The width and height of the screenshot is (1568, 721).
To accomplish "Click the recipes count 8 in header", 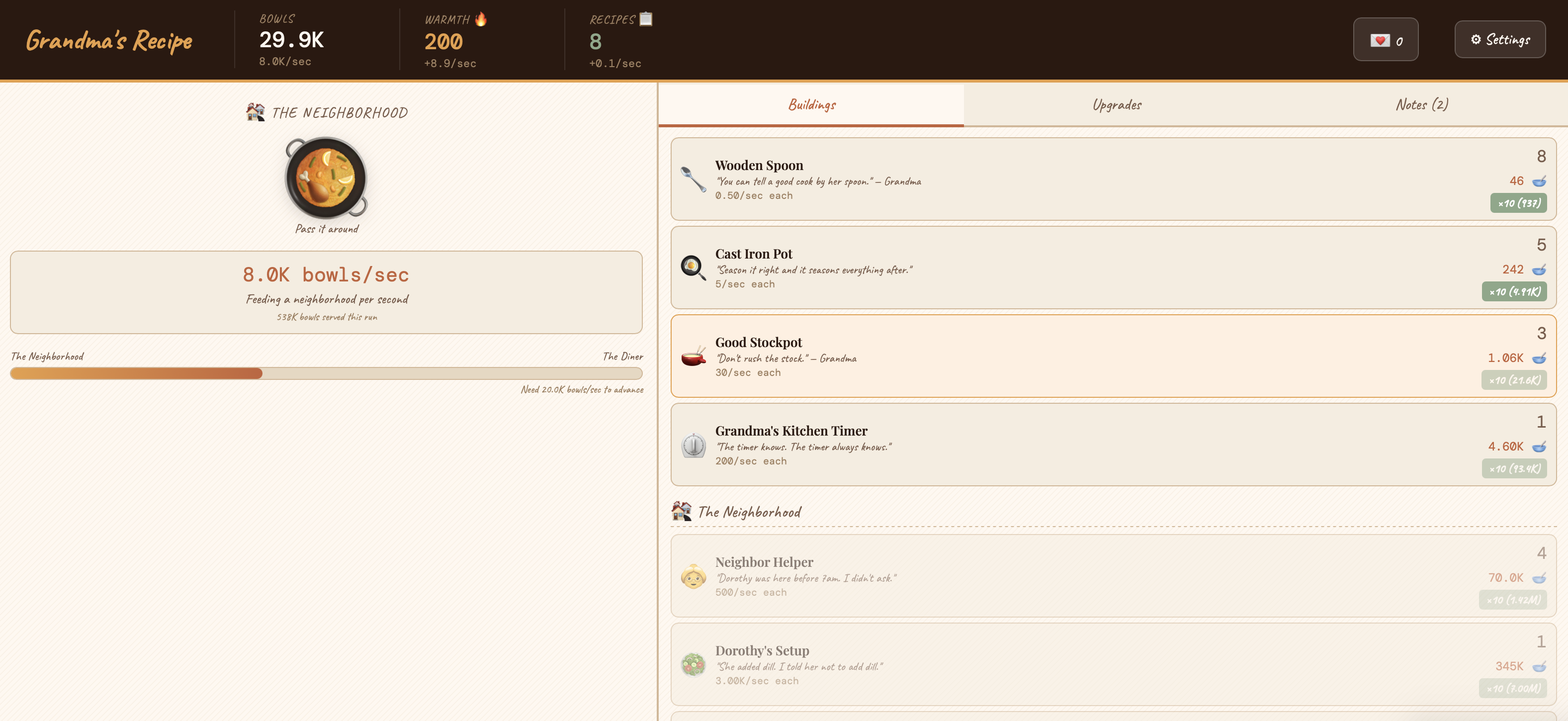I will coord(595,41).
